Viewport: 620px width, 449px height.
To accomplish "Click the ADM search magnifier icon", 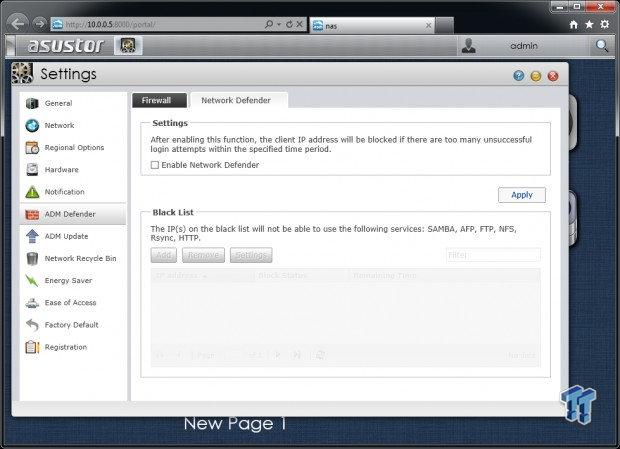I will pyautogui.click(x=602, y=46).
